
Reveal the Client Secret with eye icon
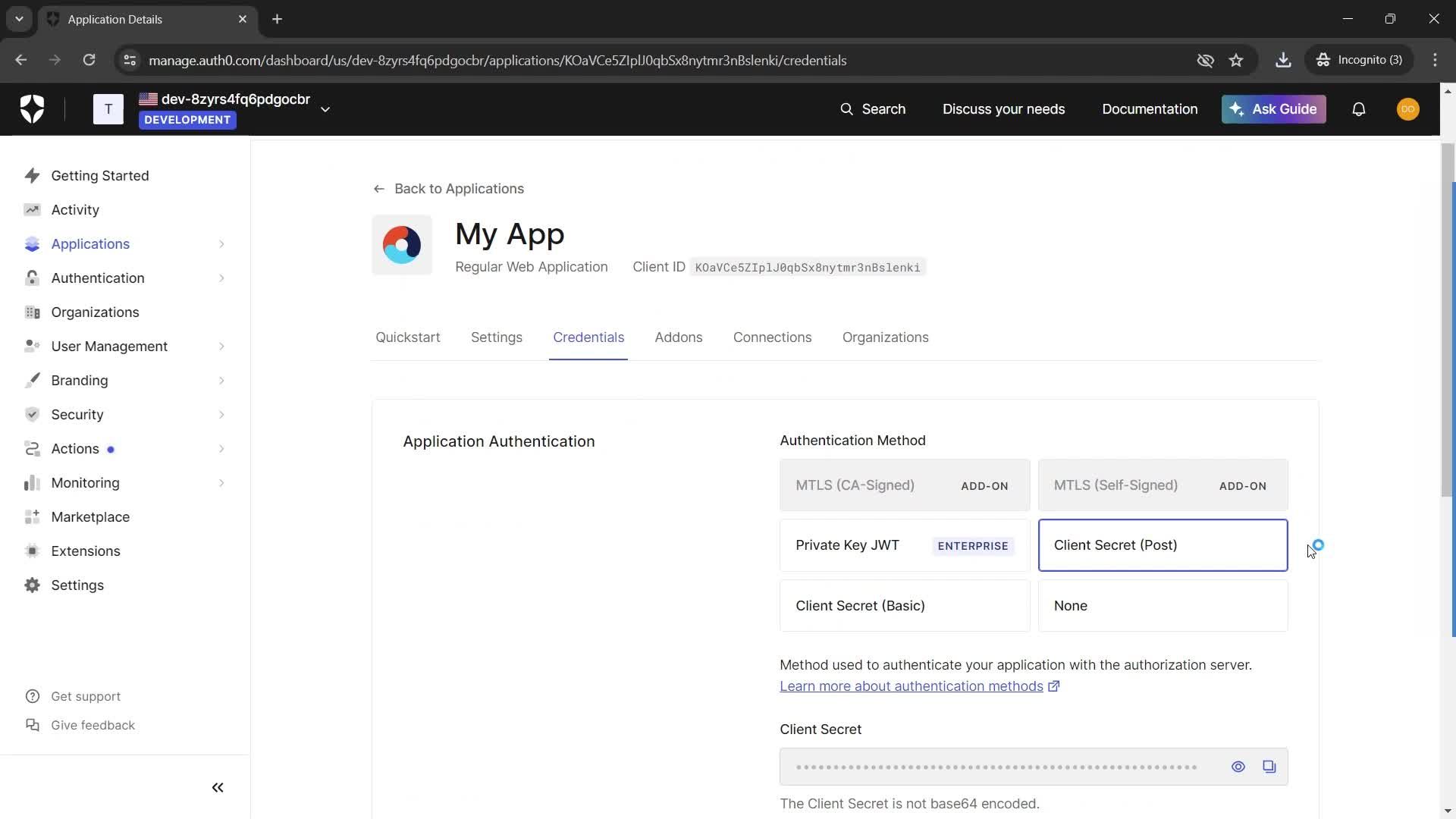click(x=1238, y=767)
